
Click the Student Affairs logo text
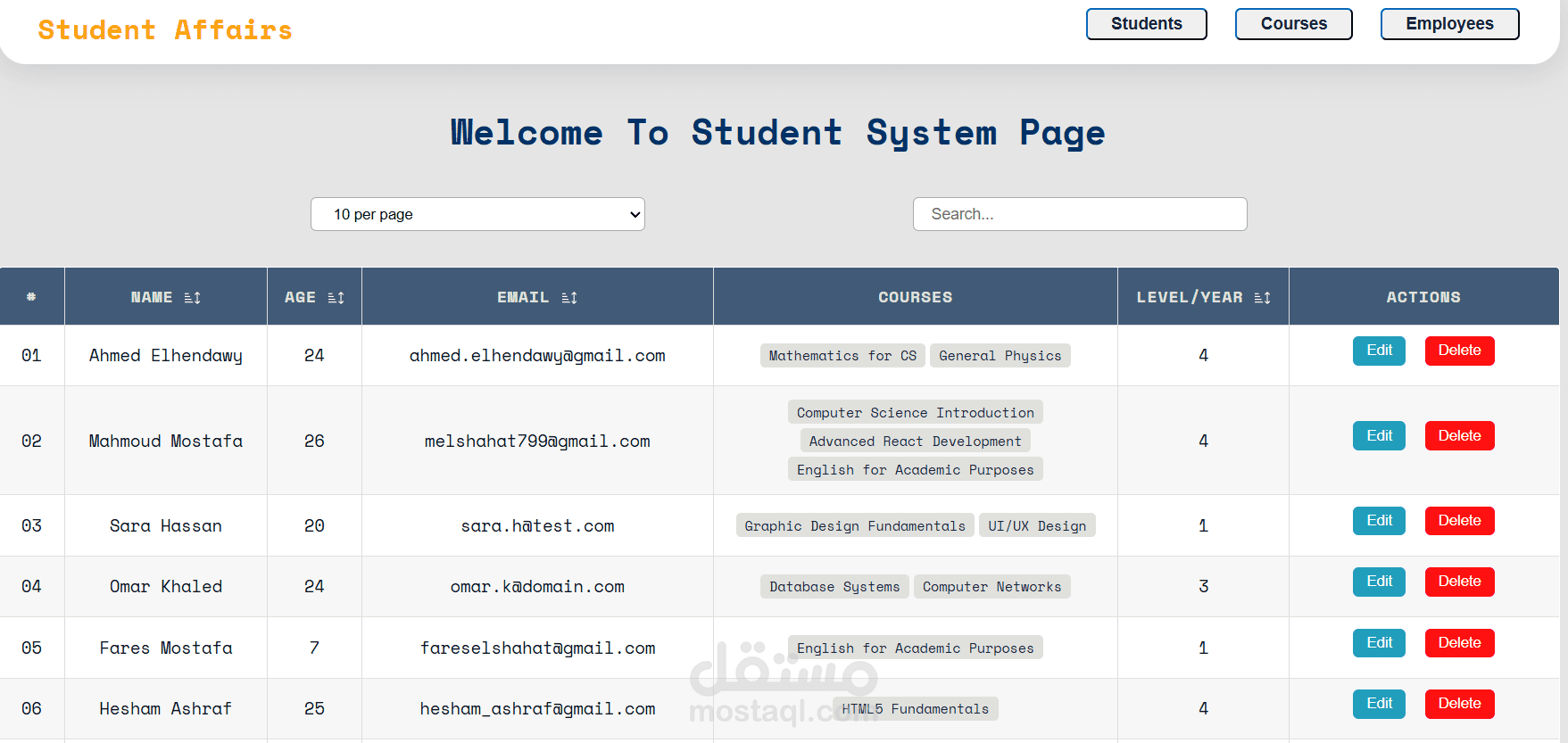tap(165, 30)
